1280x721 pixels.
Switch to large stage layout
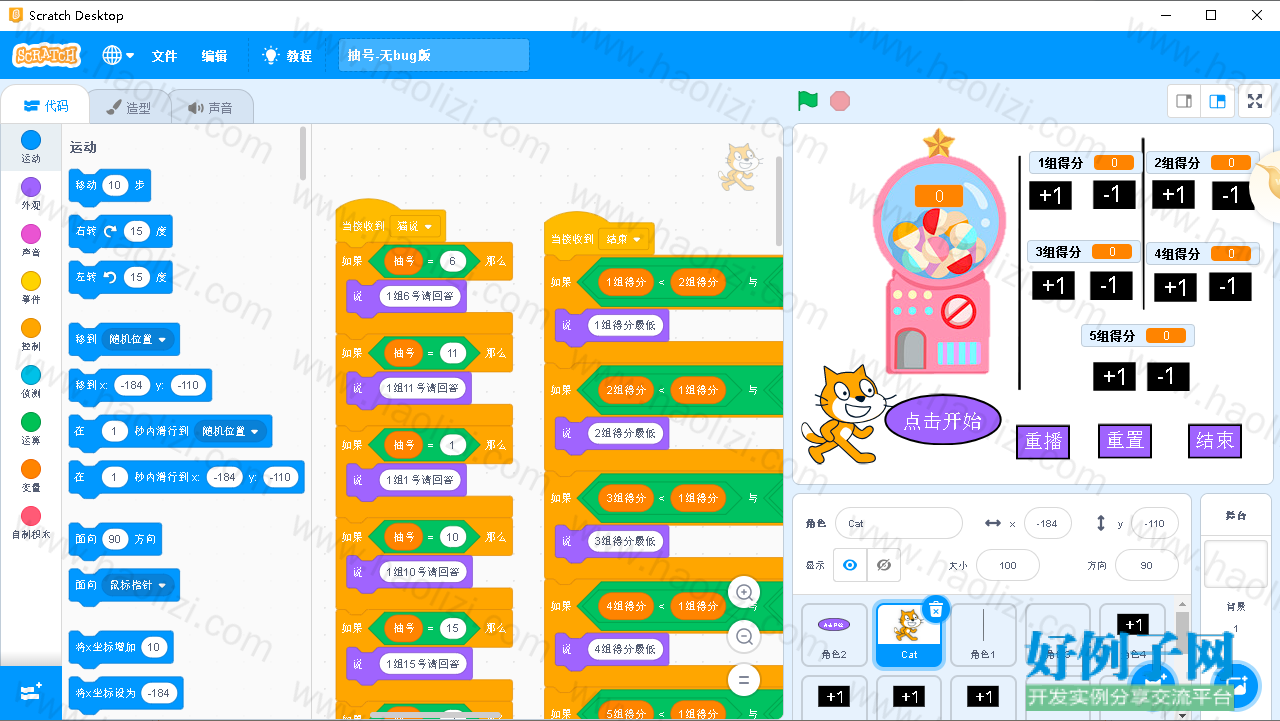[1217, 101]
